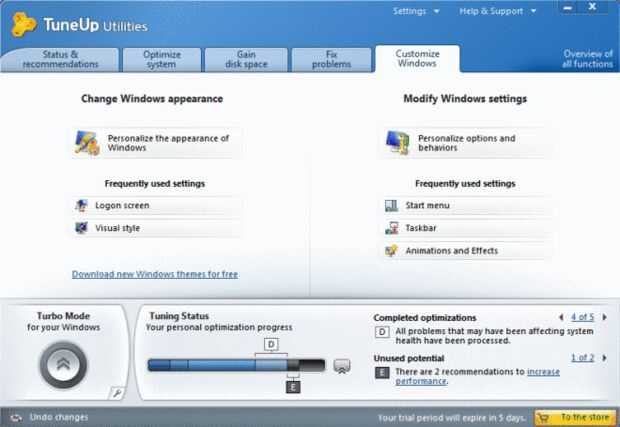Image resolution: width=620 pixels, height=427 pixels.
Task: Show next completed optimization
Action: 605,317
